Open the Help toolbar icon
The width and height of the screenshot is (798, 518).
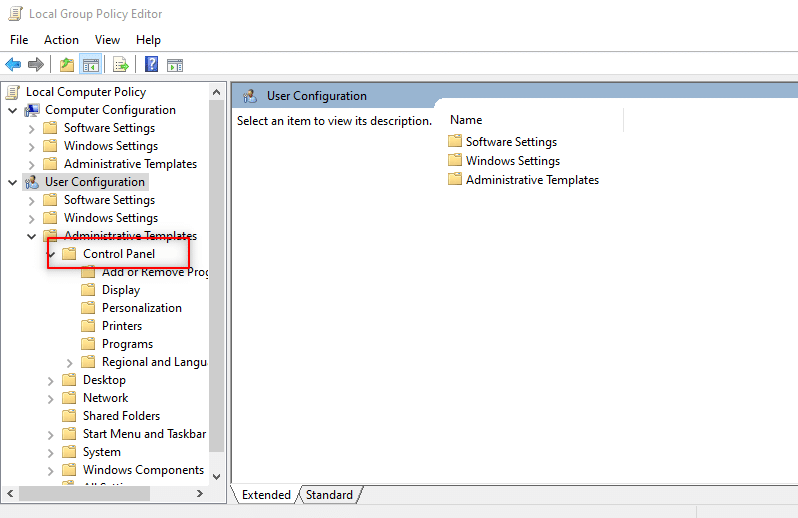[x=151, y=65]
